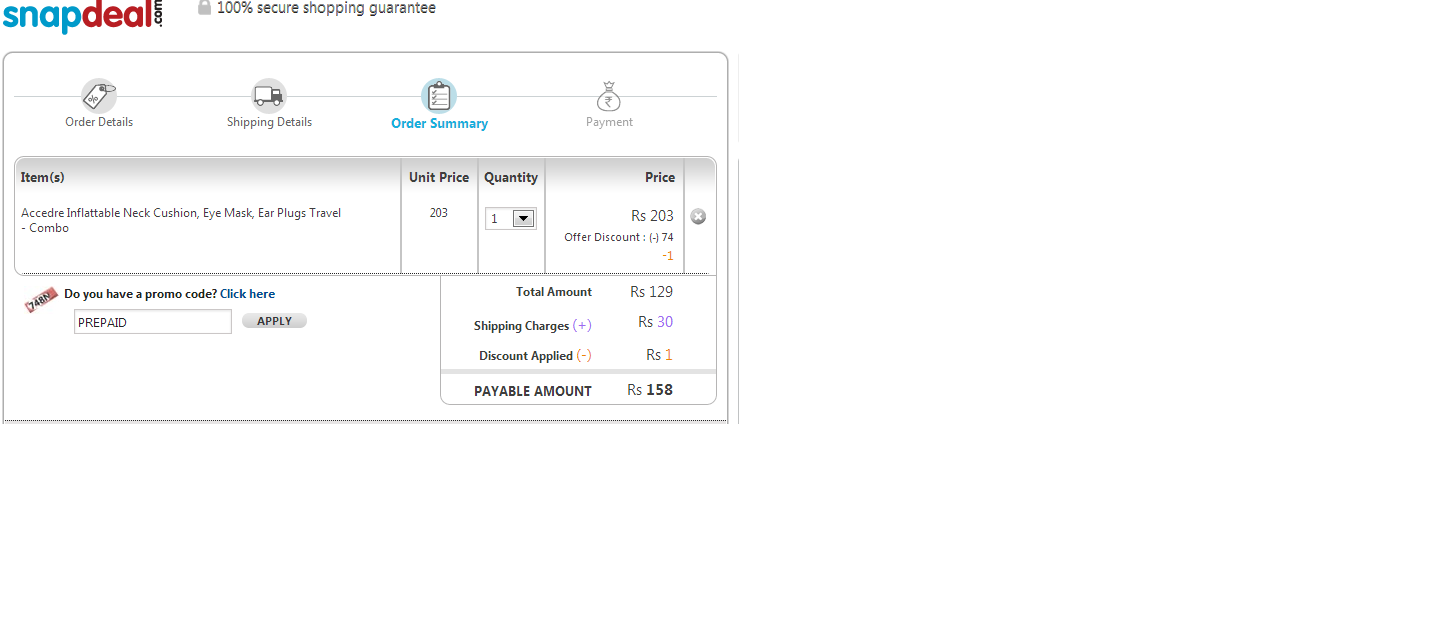The height and width of the screenshot is (640, 1449).
Task: Select the Order Summary step label
Action: tap(439, 123)
